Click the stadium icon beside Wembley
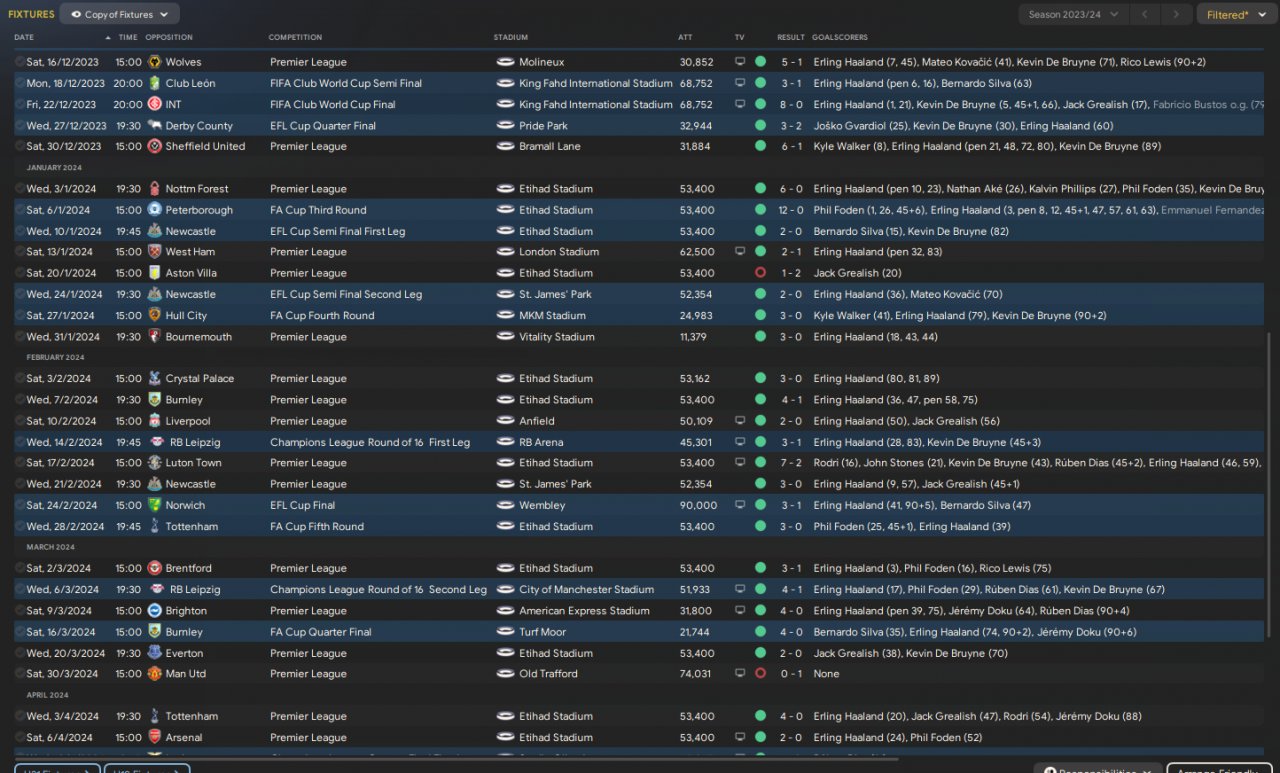The height and width of the screenshot is (773, 1280). click(505, 506)
